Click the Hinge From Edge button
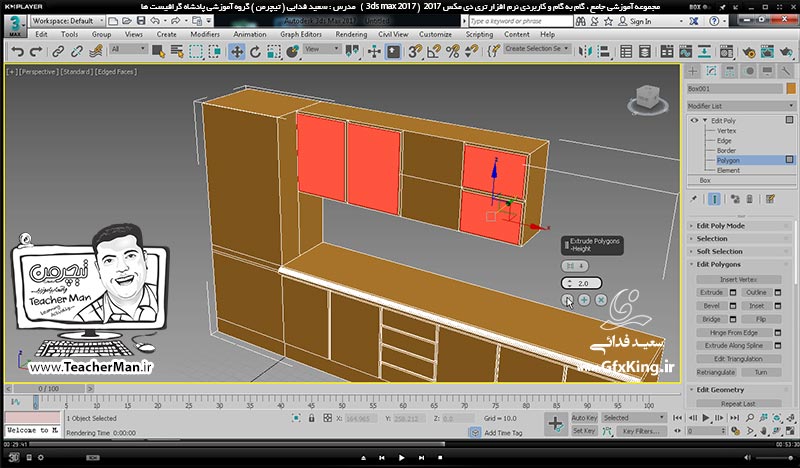 coord(734,332)
